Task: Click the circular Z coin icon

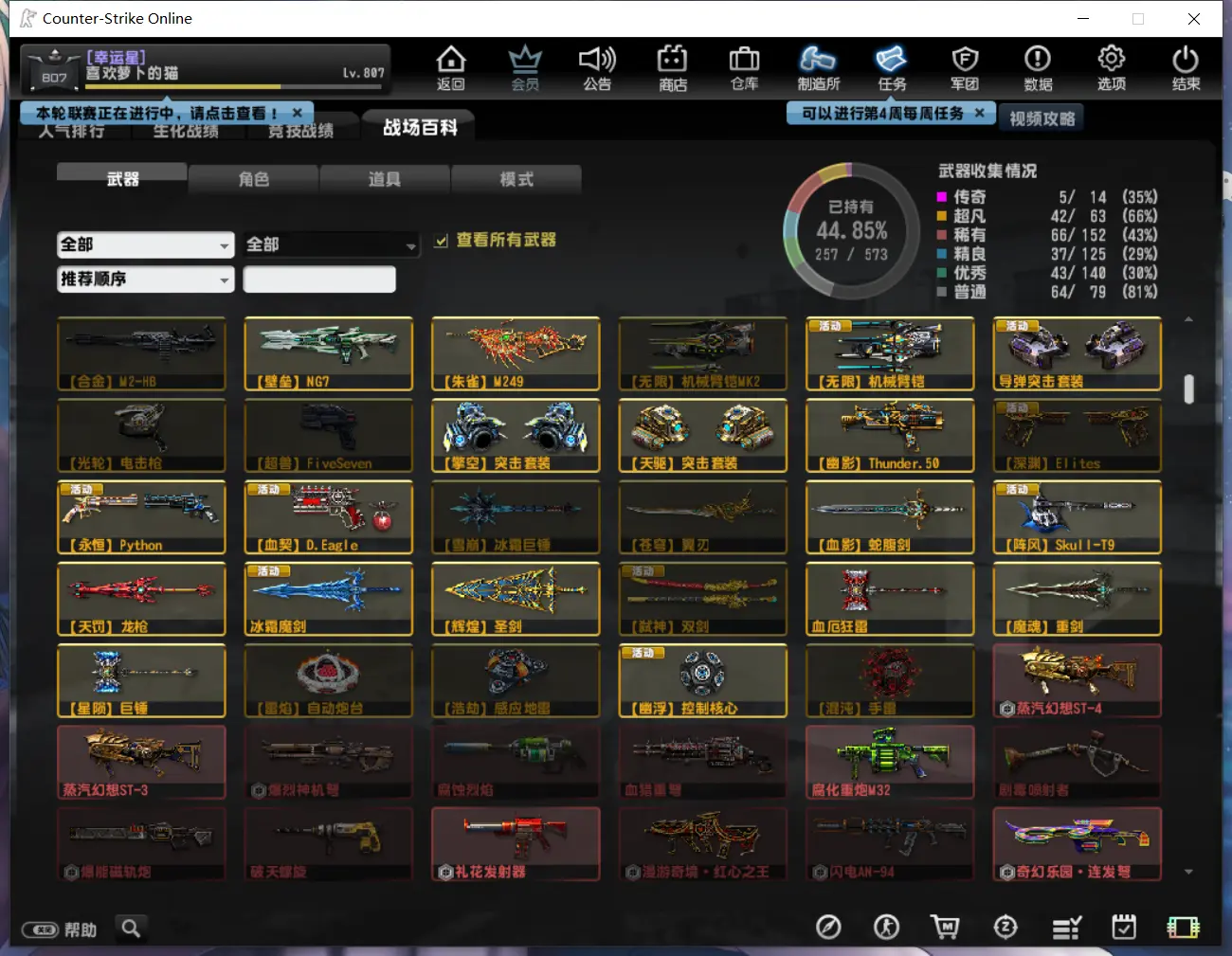Action: coord(1006,928)
